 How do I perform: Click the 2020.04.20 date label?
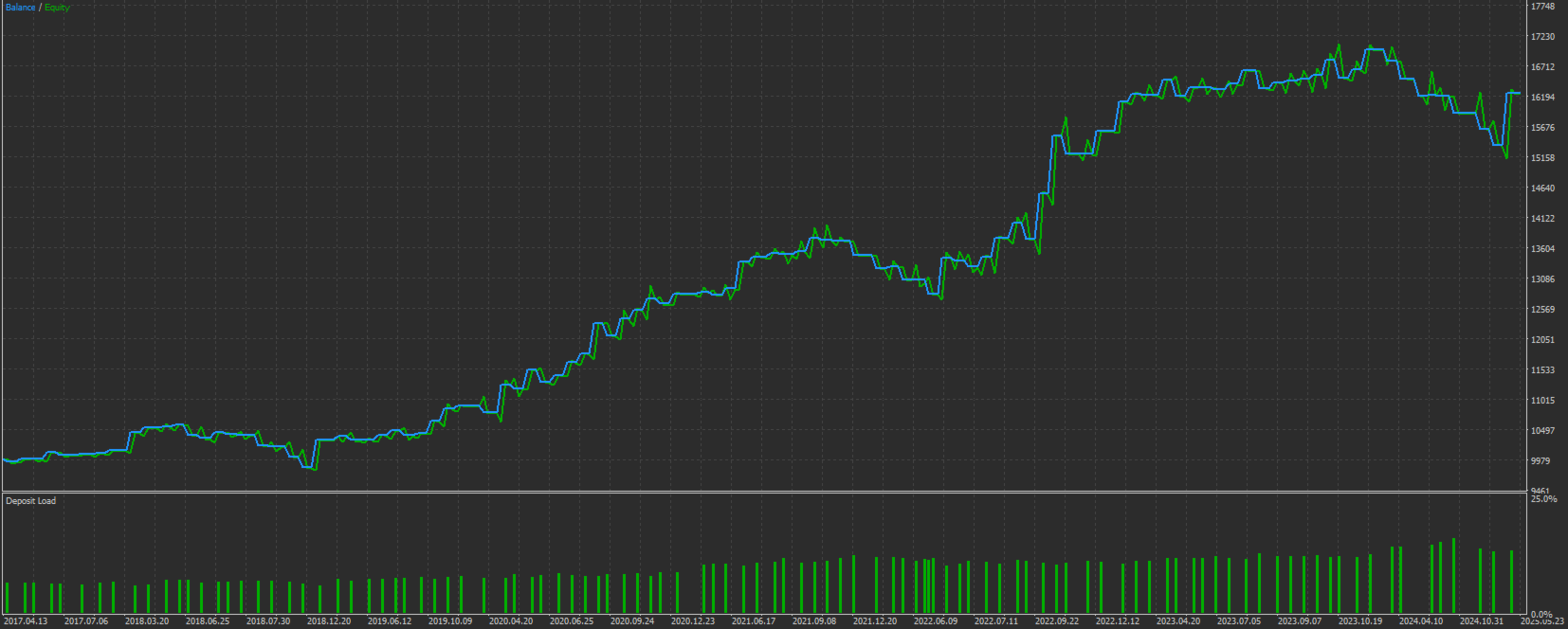pos(511,621)
